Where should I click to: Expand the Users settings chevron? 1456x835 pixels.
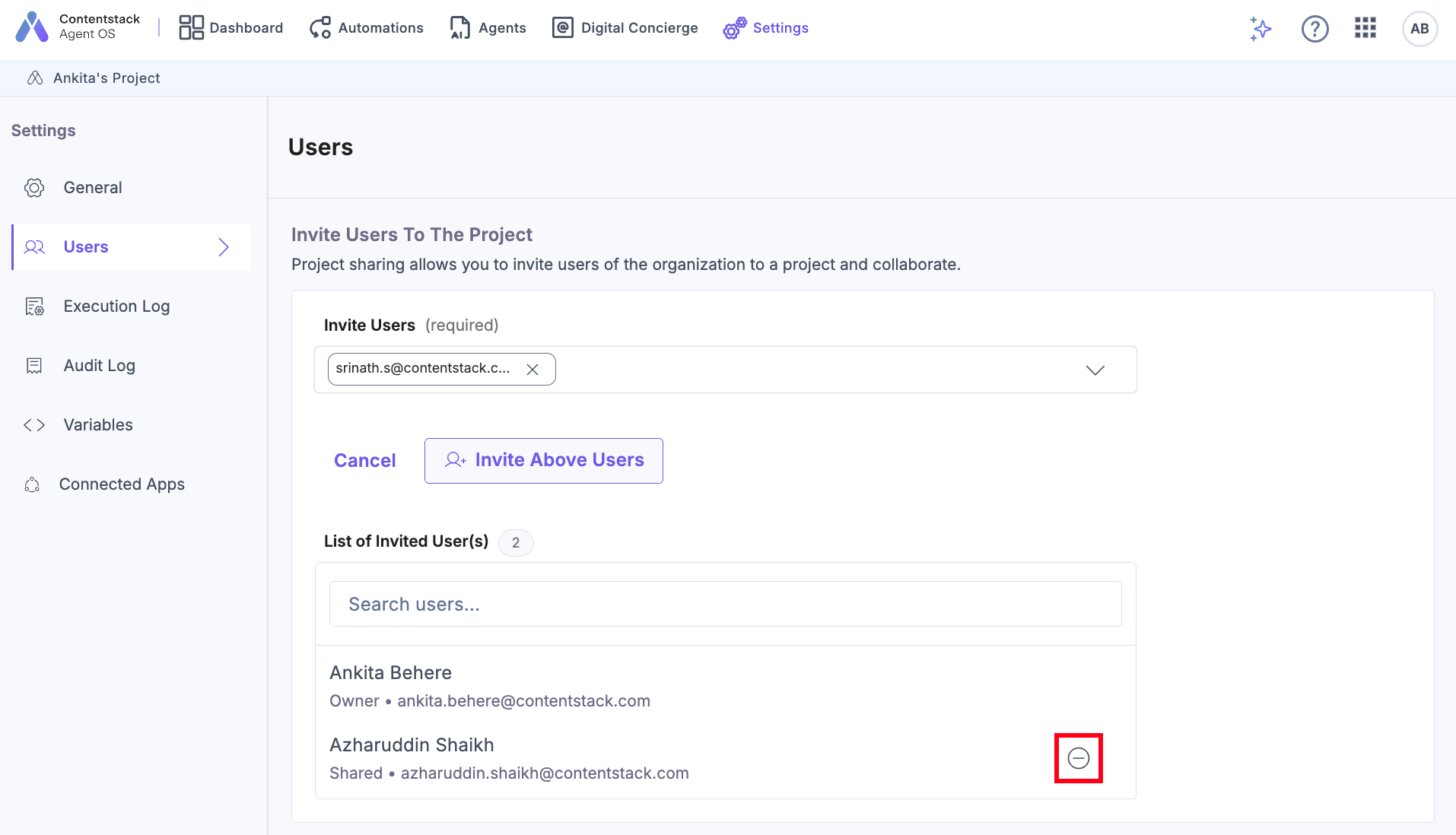pos(223,247)
